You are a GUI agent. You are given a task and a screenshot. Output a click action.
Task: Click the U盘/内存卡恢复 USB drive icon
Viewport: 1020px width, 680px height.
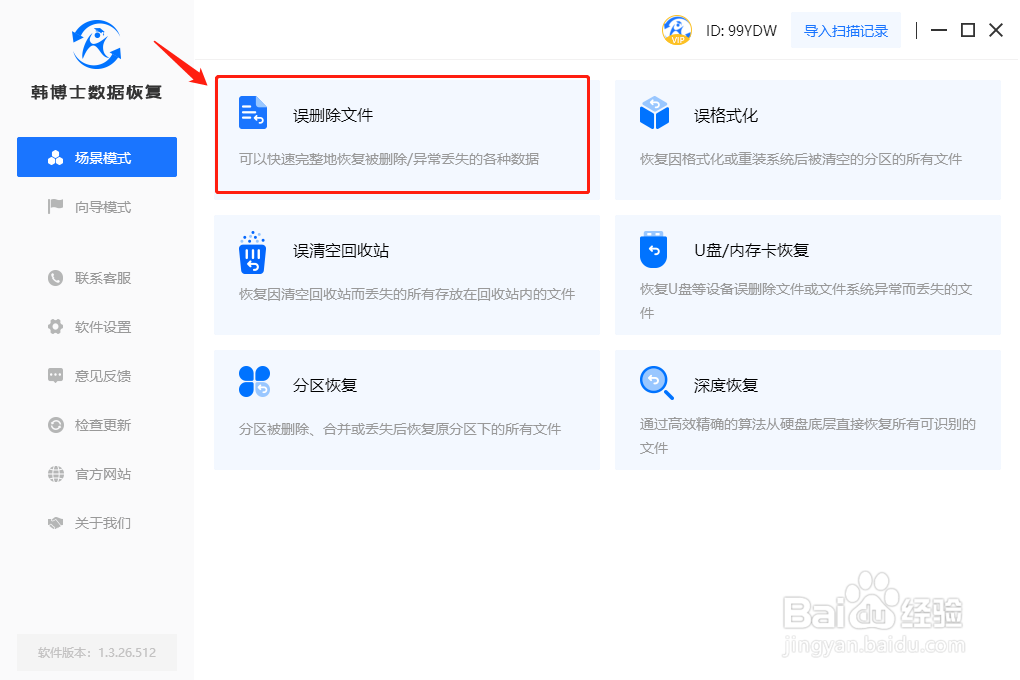(x=653, y=249)
